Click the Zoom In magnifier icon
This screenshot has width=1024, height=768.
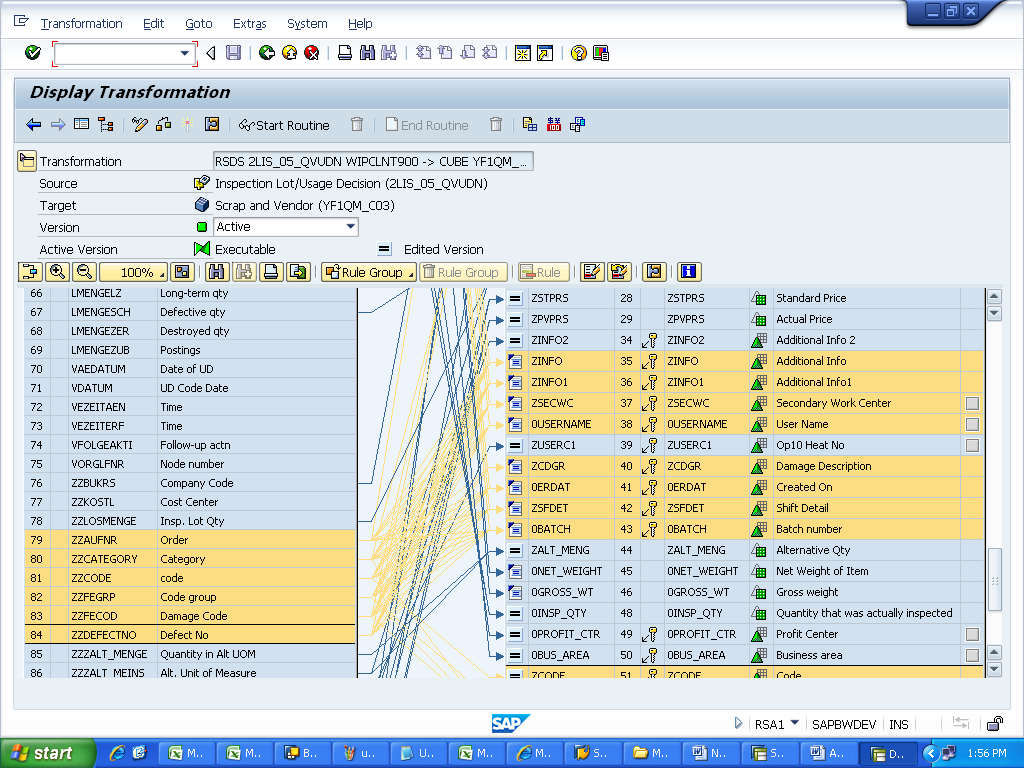[x=57, y=272]
